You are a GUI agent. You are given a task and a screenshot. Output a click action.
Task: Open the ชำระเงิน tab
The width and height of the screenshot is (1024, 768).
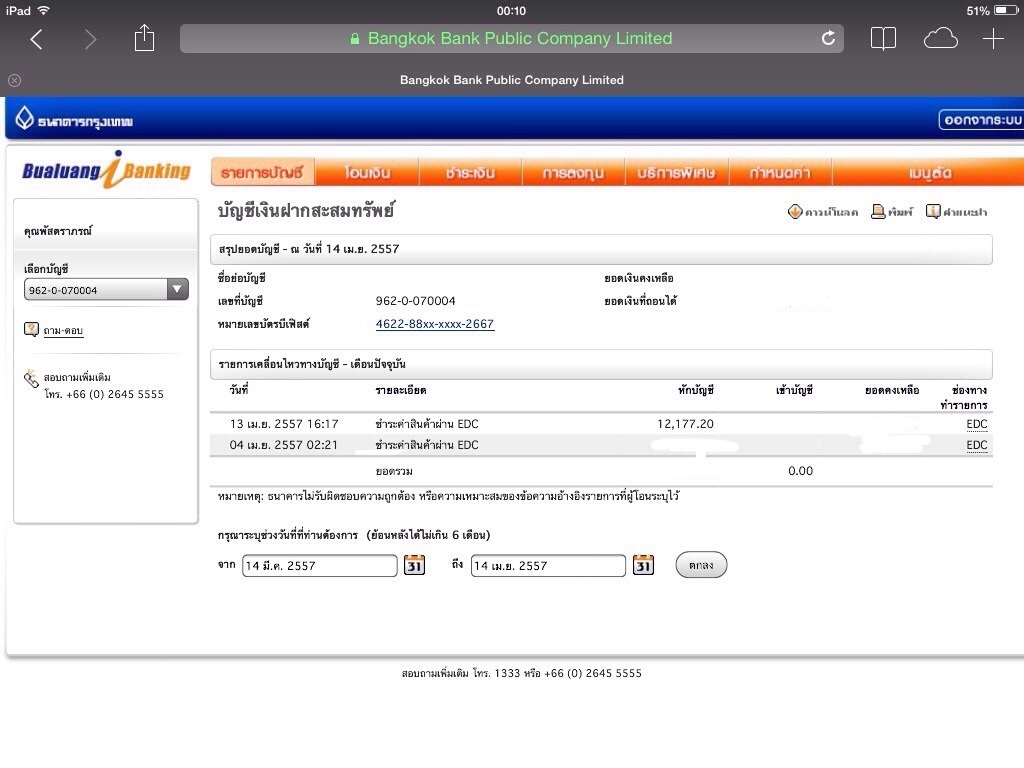(470, 172)
